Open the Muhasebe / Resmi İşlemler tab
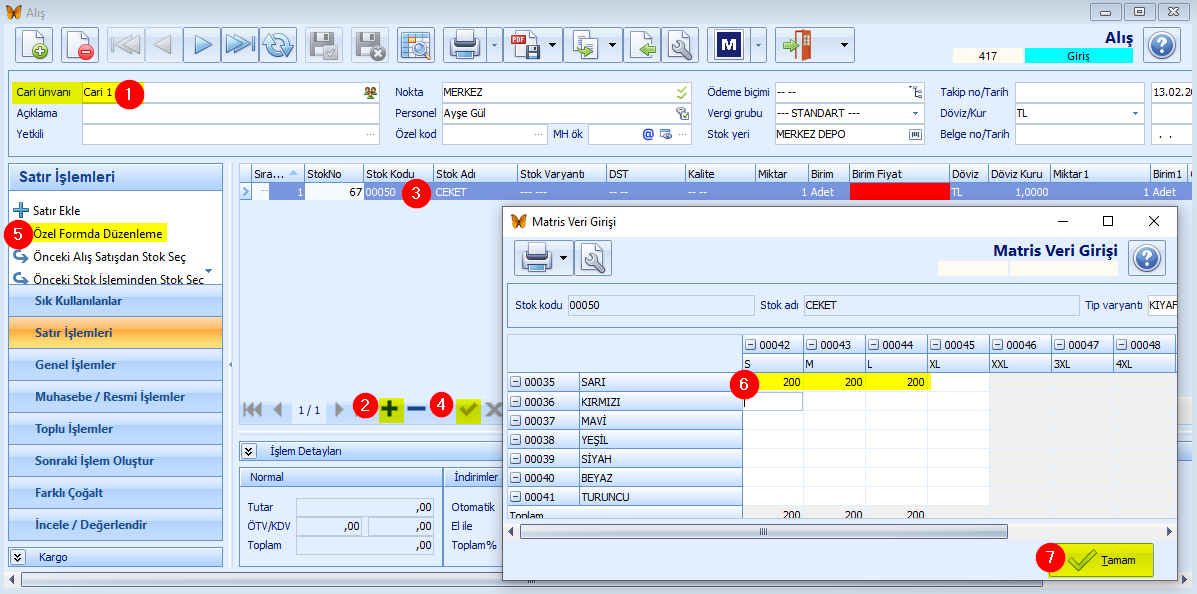The height and width of the screenshot is (594, 1197). coord(115,397)
